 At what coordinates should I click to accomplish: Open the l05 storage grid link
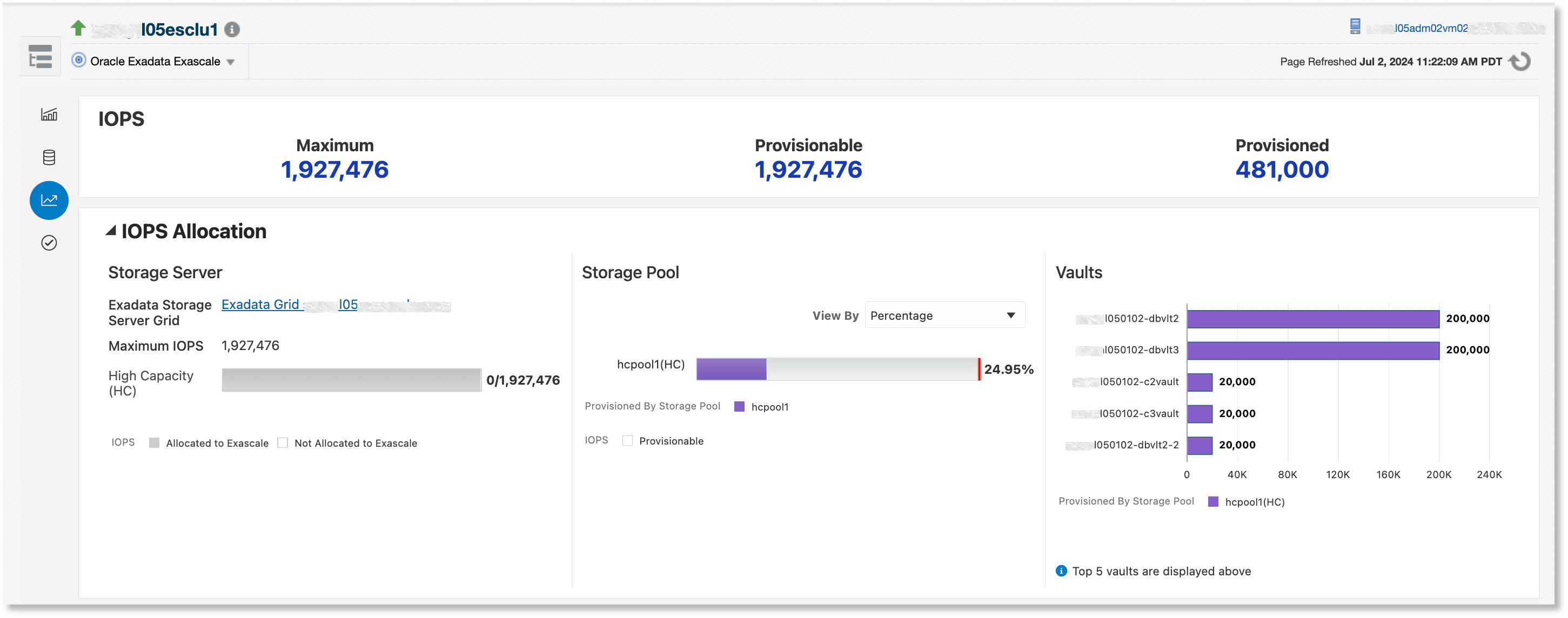[x=347, y=305]
